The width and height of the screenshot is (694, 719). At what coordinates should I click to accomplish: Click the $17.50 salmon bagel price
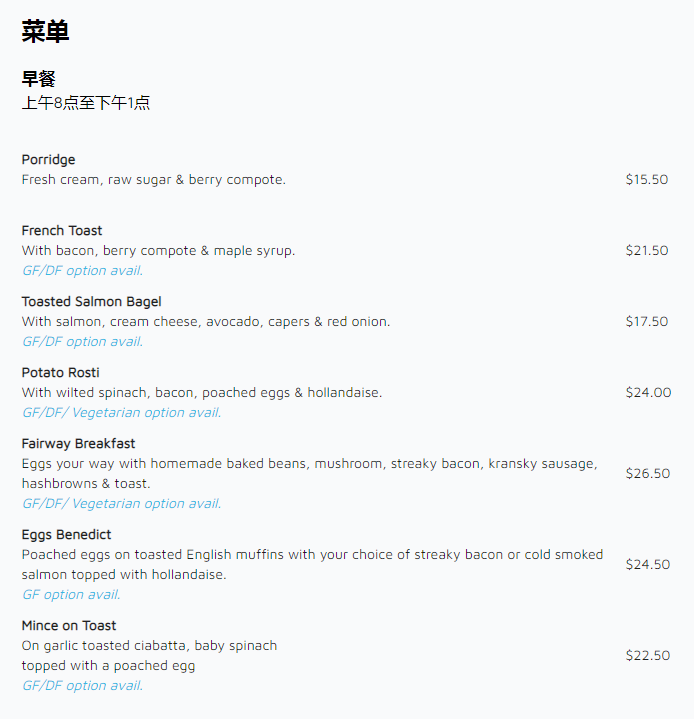(647, 322)
